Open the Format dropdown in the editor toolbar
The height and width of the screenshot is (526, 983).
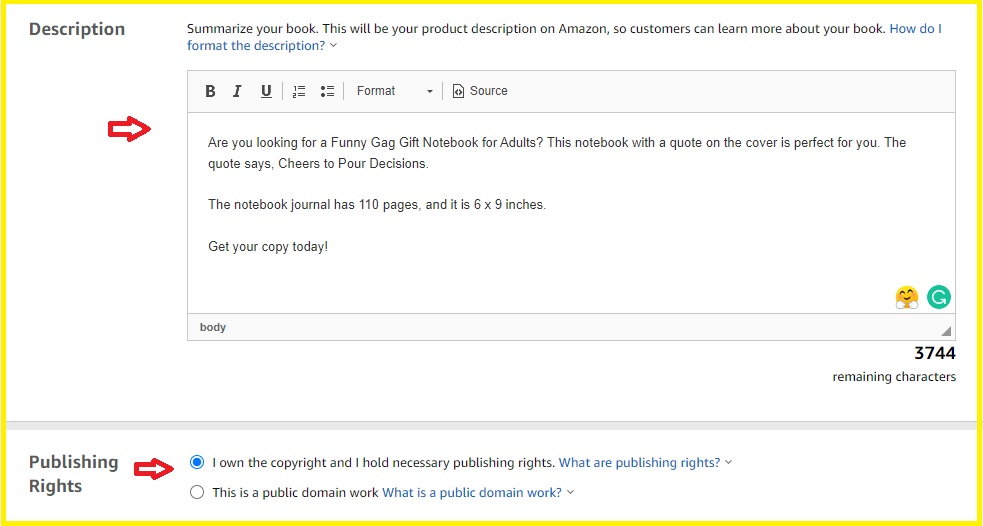click(394, 91)
